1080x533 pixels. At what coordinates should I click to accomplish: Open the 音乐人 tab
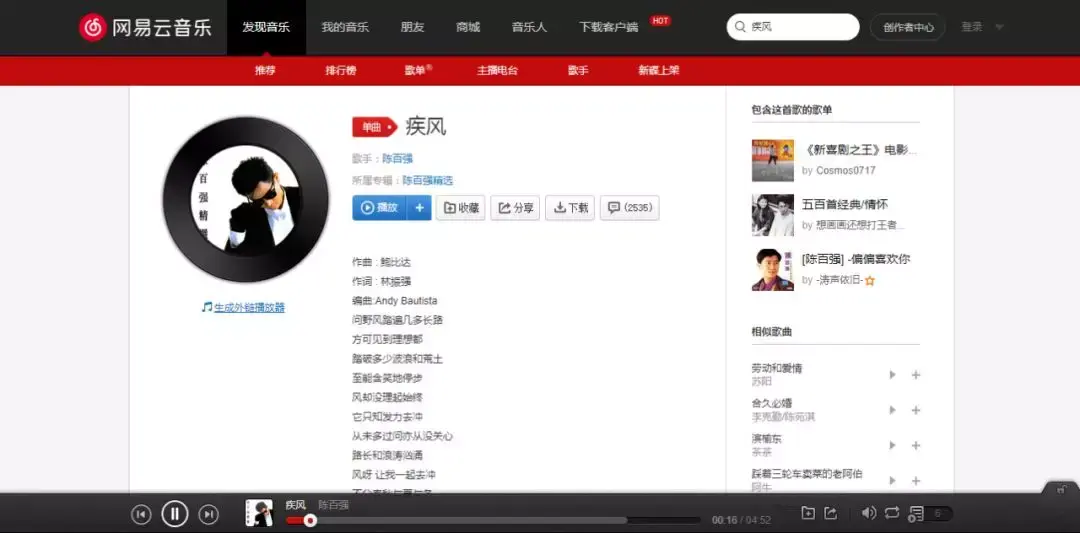(529, 28)
